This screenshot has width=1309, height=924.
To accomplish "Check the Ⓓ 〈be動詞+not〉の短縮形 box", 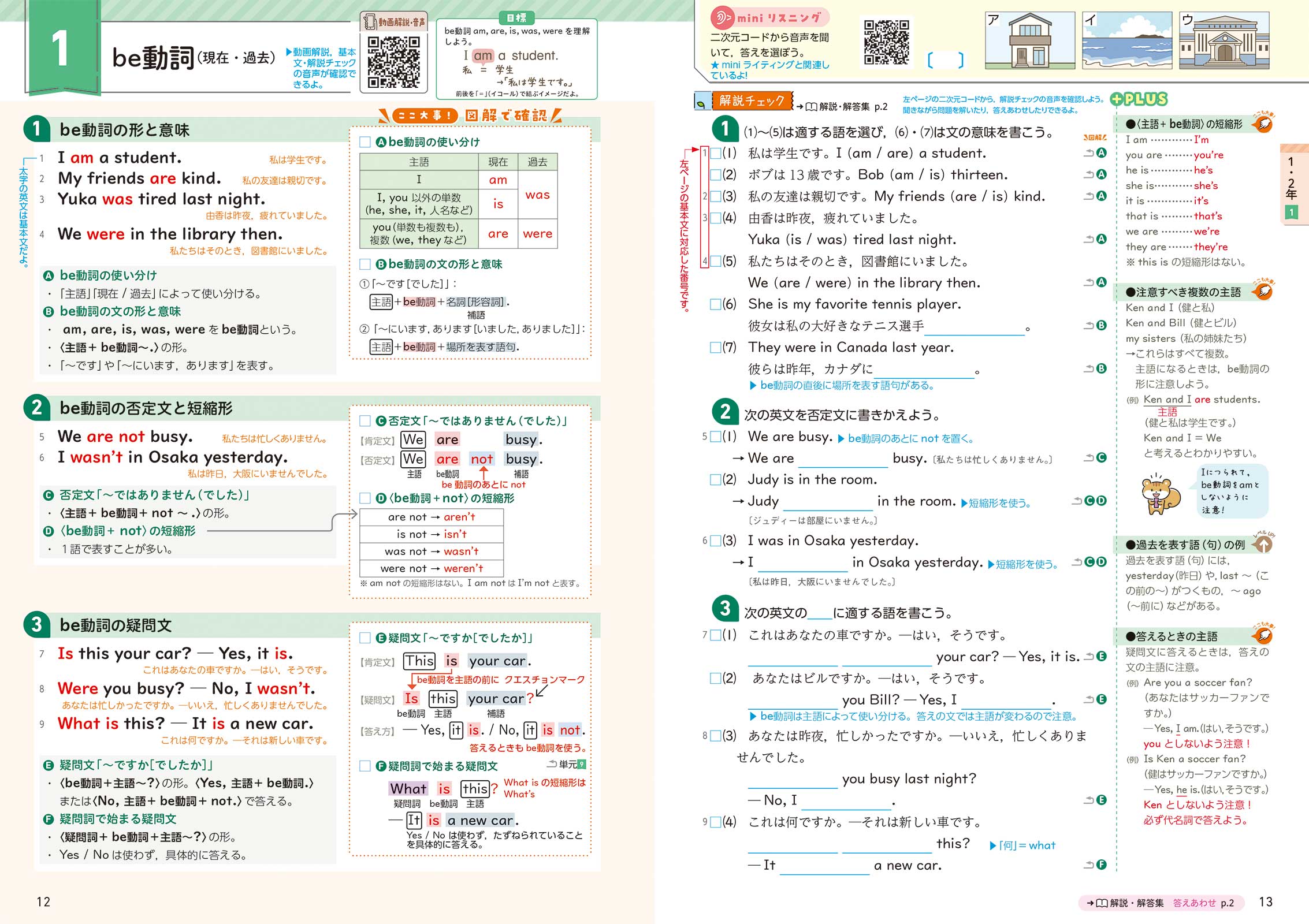I will coord(365,498).
